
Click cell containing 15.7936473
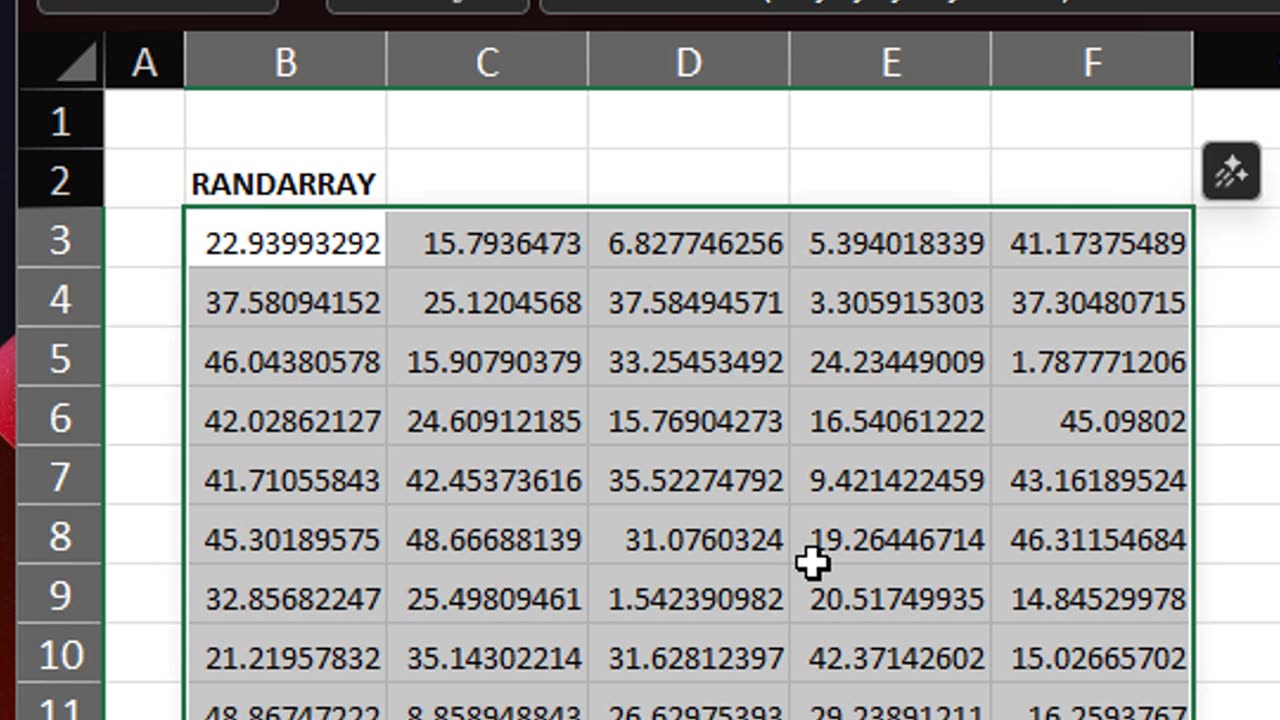(x=487, y=239)
